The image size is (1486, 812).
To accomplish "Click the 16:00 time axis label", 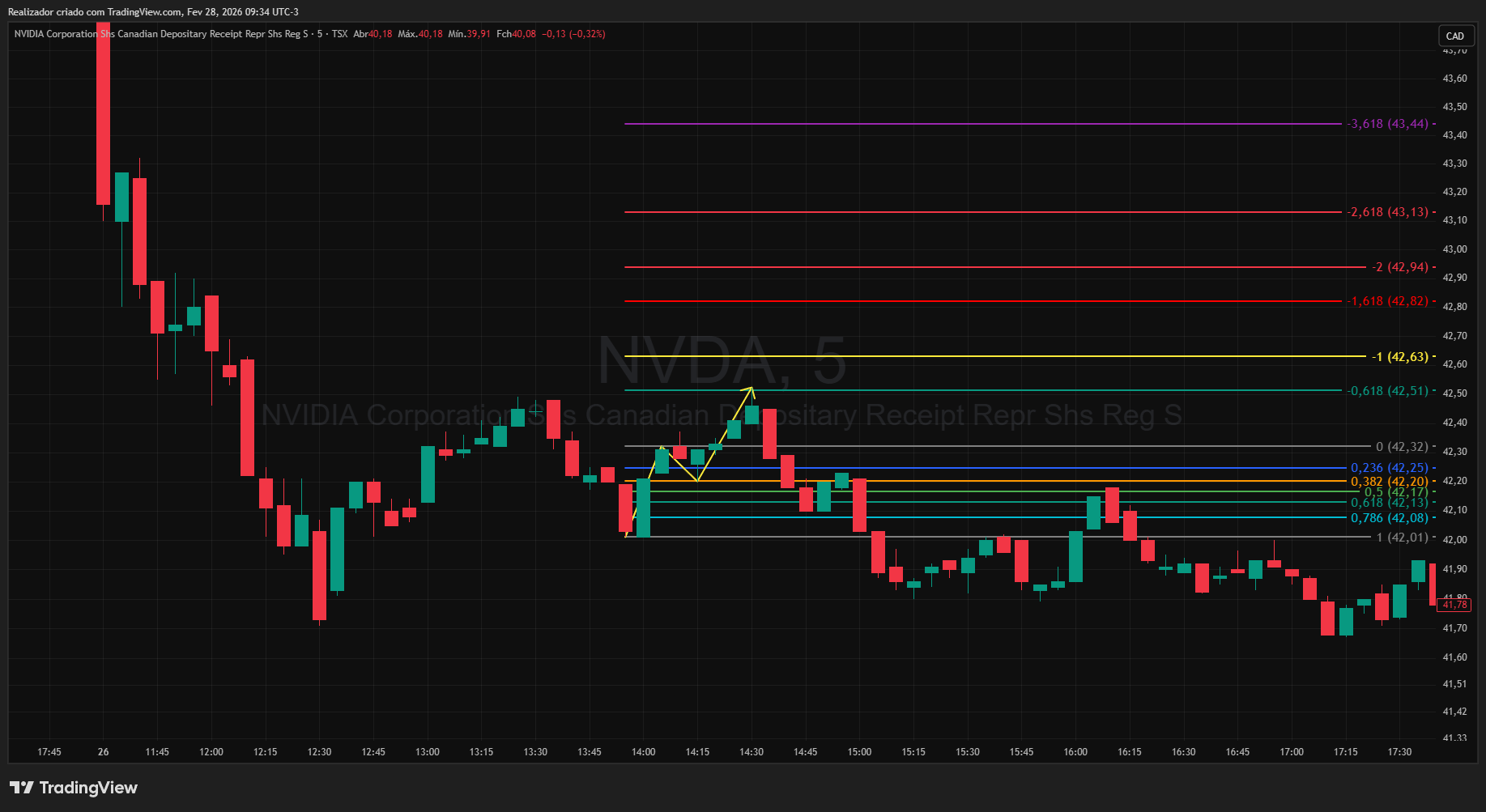I will [1075, 752].
